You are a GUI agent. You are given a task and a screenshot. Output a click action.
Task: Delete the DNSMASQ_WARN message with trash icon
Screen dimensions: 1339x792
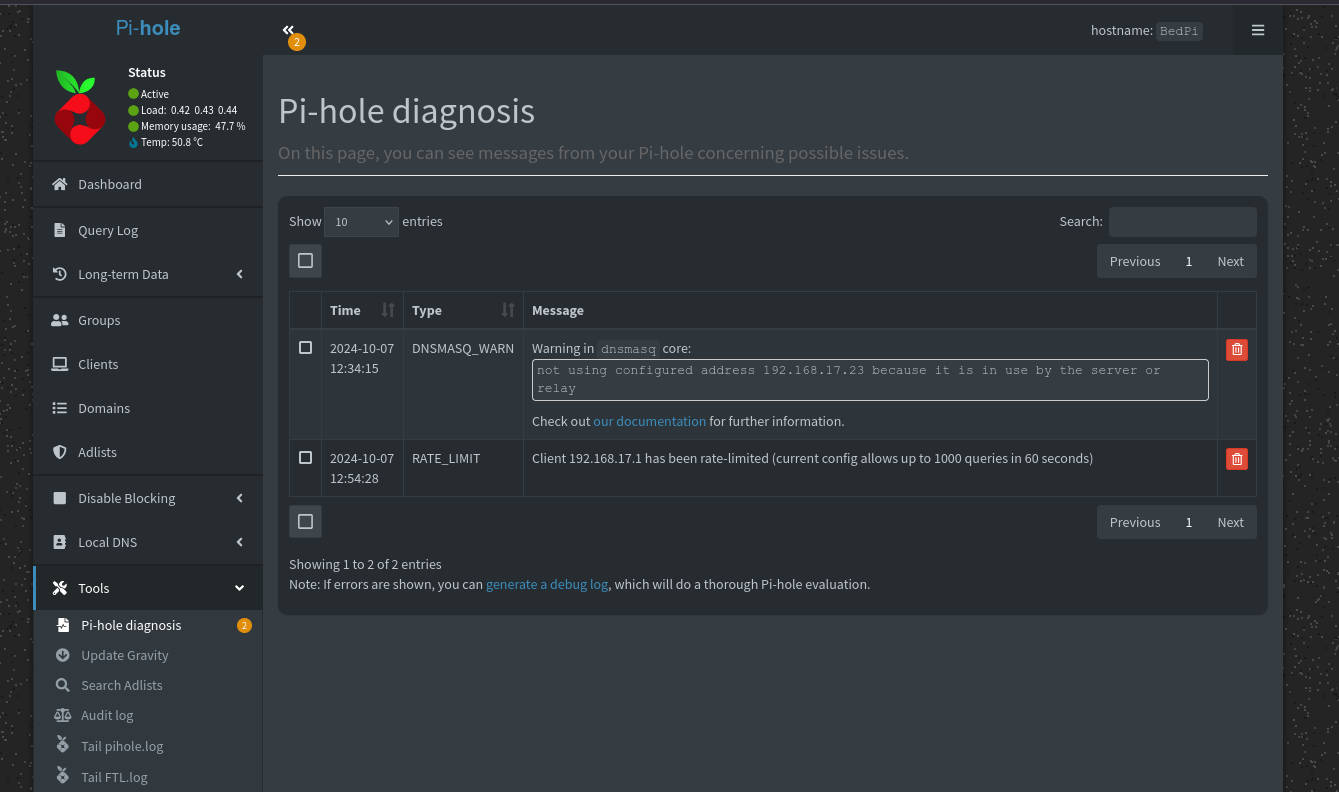click(x=1236, y=350)
